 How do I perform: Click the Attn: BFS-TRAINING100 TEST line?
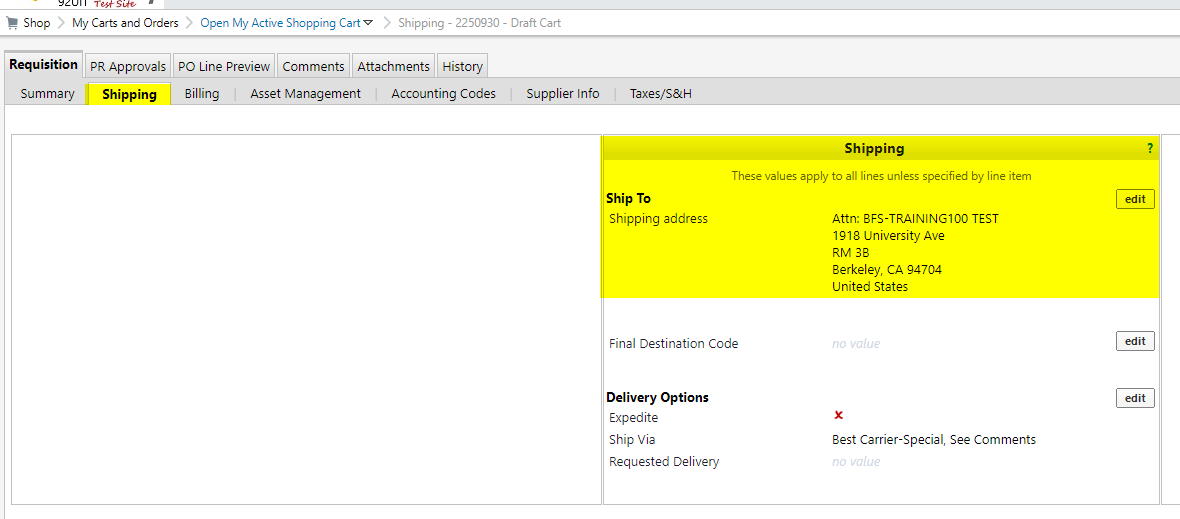pos(915,219)
